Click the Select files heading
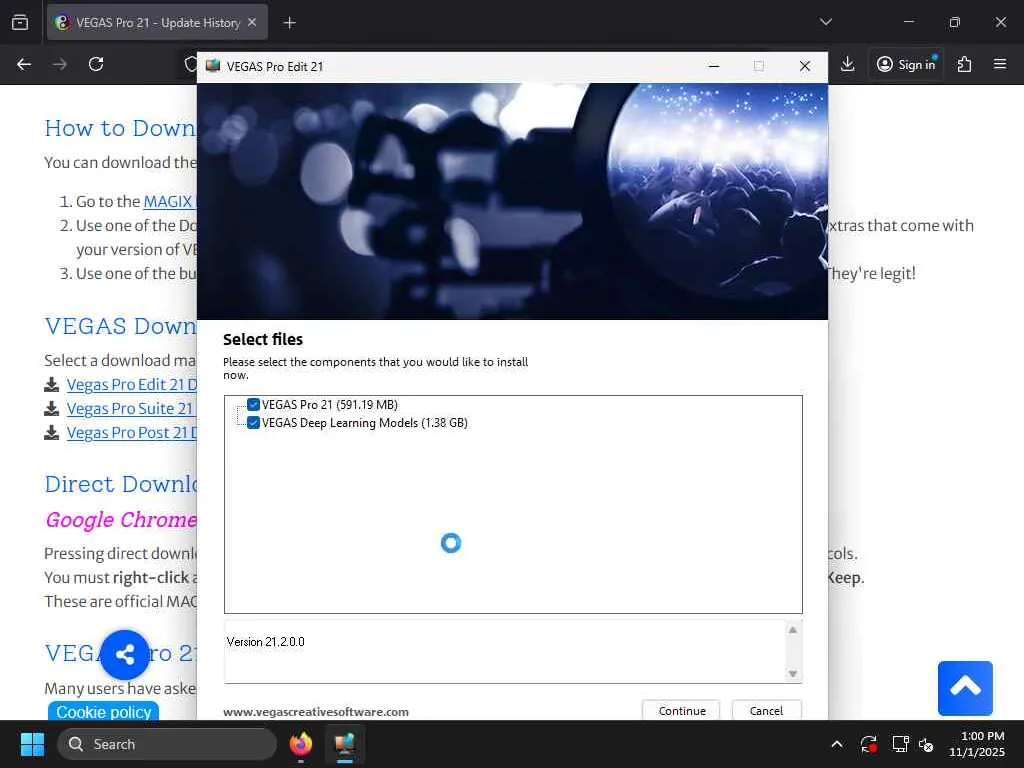The width and height of the screenshot is (1024, 768). pyautogui.click(x=263, y=340)
